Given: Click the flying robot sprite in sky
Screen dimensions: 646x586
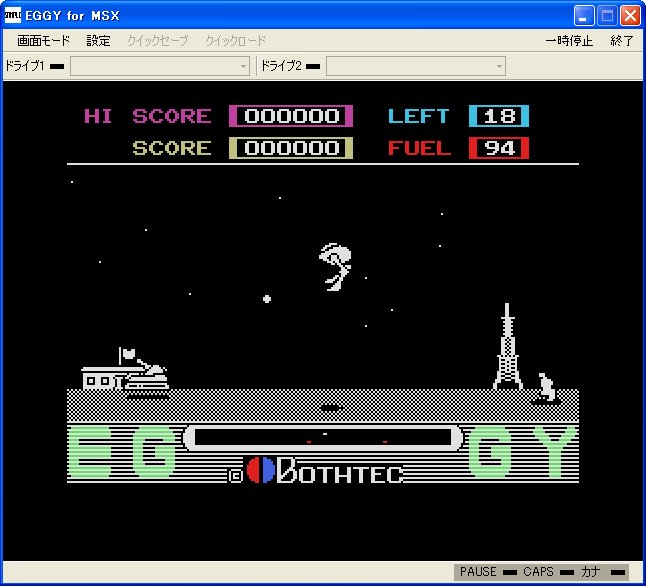Looking at the screenshot, I should point(335,267).
